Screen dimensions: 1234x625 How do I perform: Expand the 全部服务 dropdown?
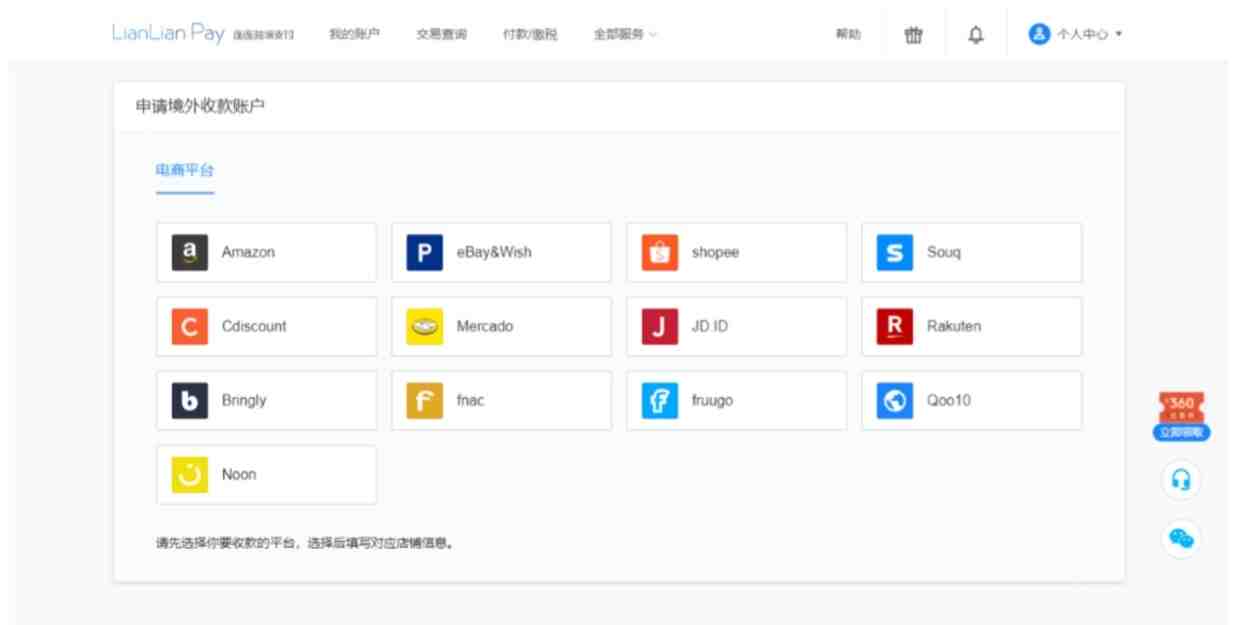click(x=625, y=34)
